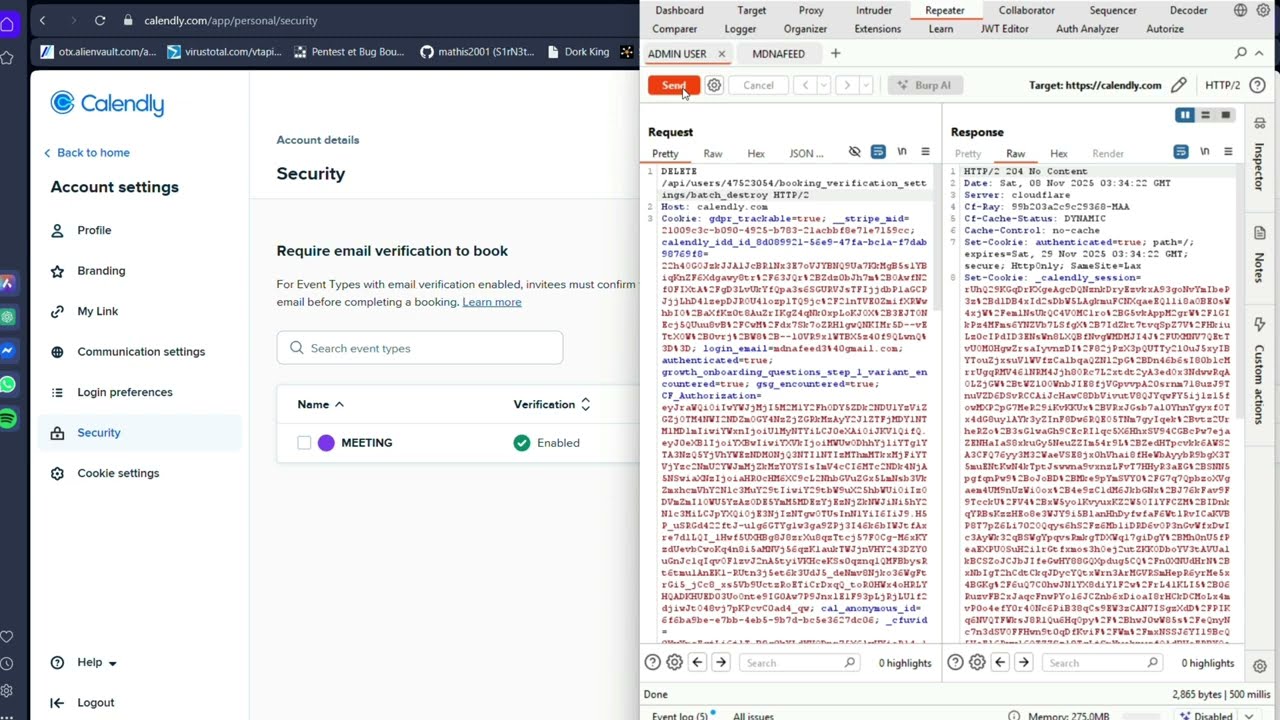Go back home in Calendly sidebar
The width and height of the screenshot is (1280, 720).
[x=86, y=152]
